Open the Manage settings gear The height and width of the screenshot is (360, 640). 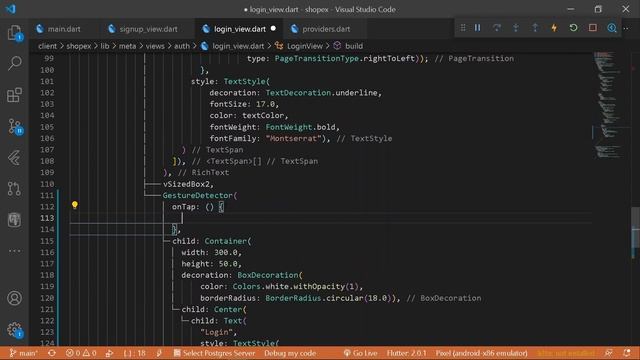pos(15,329)
